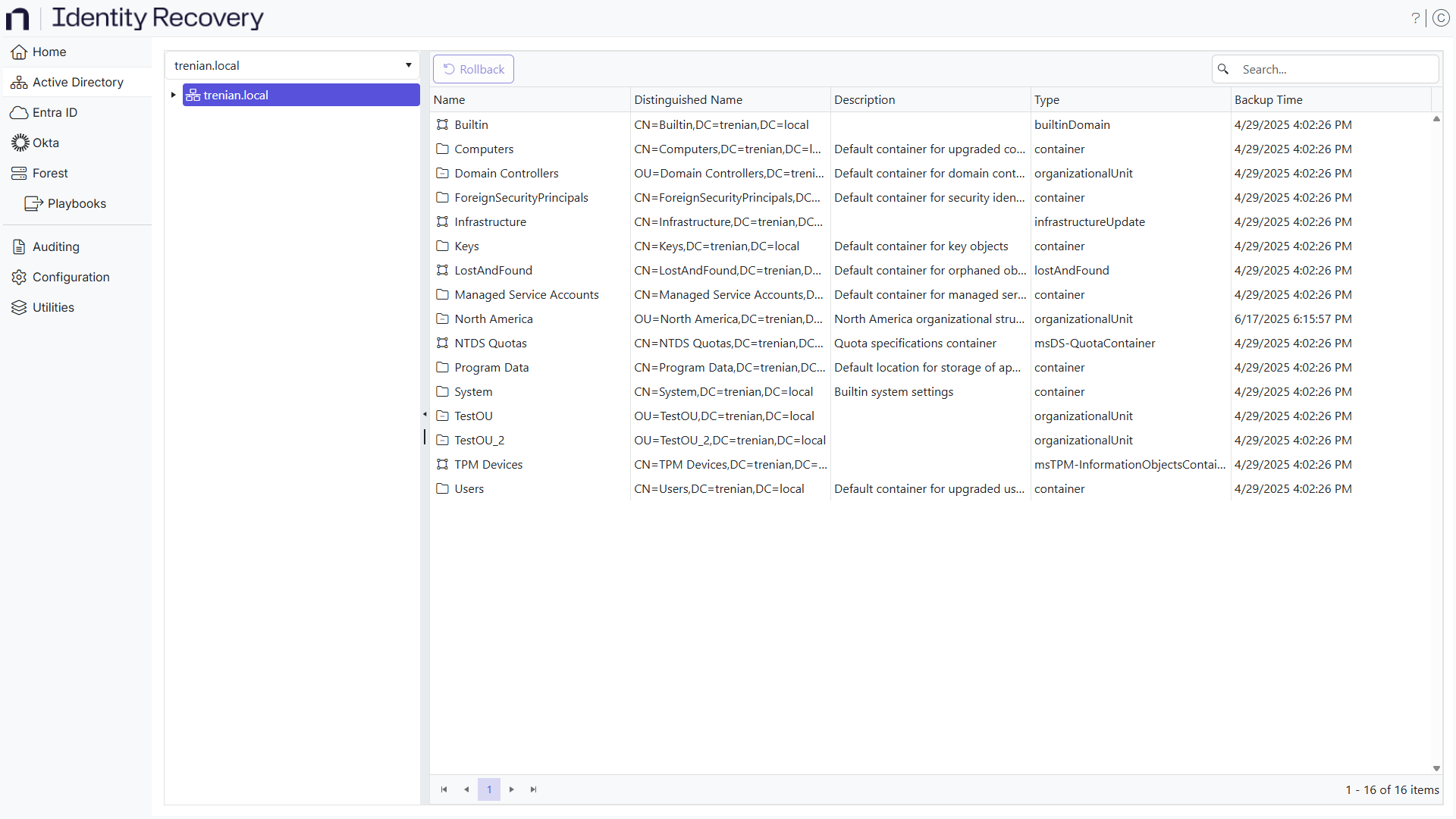
Task: Open the Auditing section icon
Action: tap(18, 246)
